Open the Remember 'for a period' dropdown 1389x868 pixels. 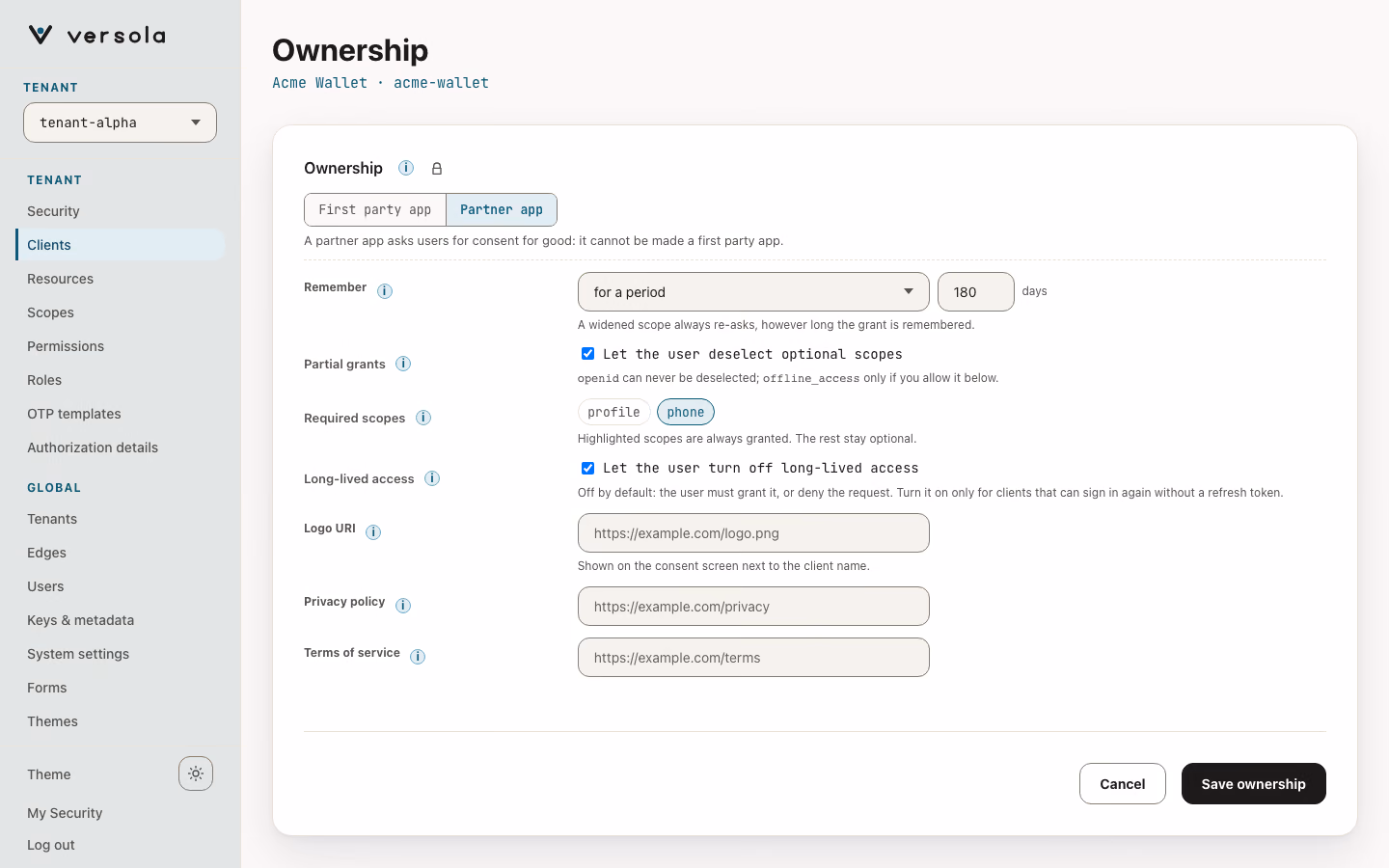click(x=753, y=292)
